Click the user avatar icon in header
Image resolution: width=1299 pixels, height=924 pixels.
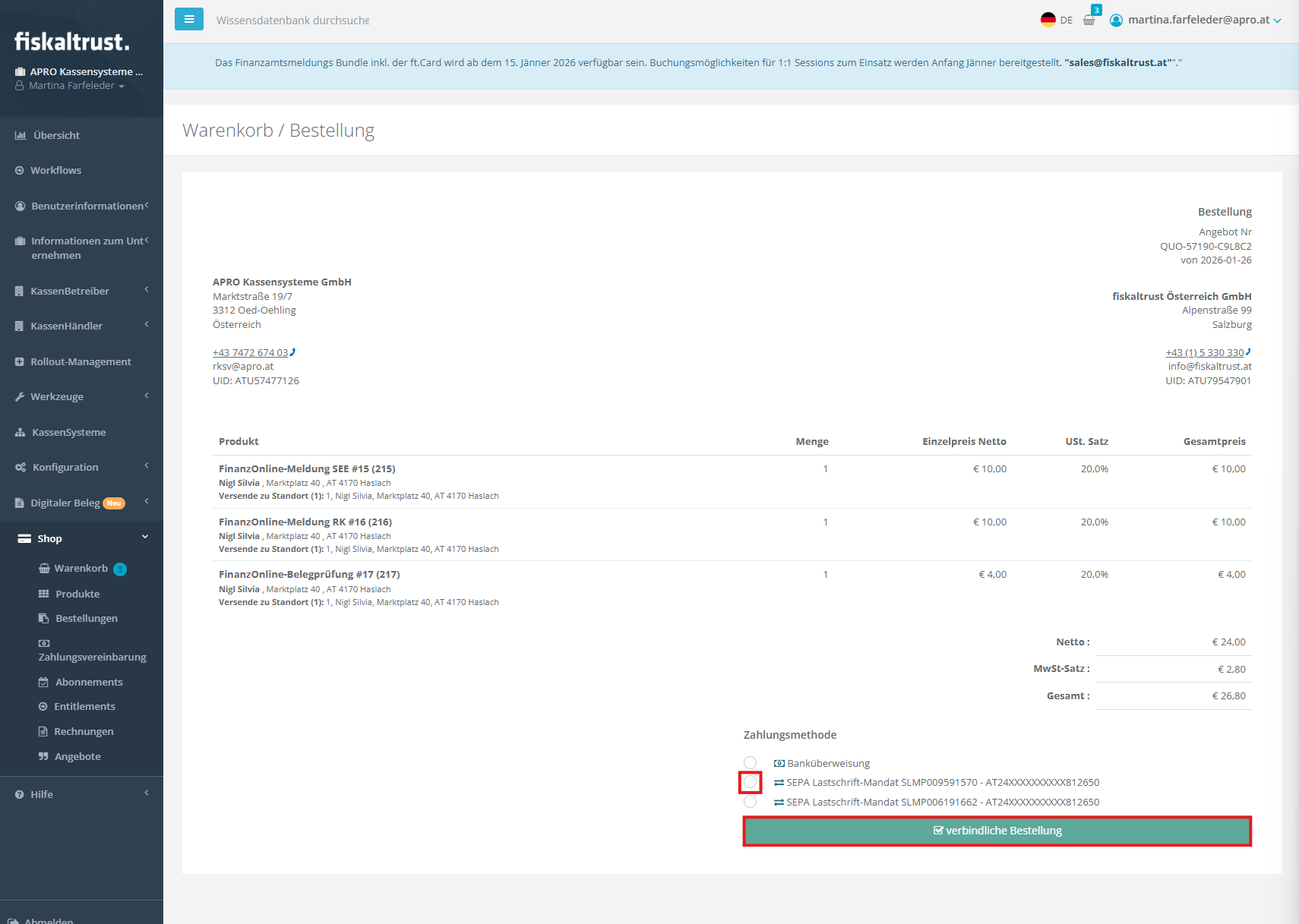(1116, 20)
